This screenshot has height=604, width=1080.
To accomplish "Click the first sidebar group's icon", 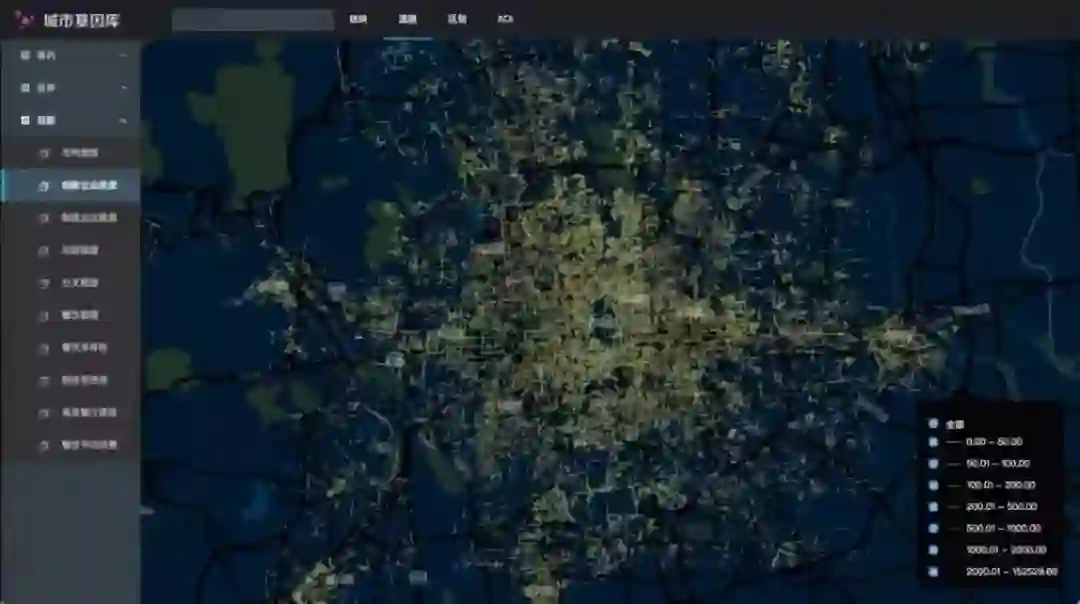I will tap(25, 55).
